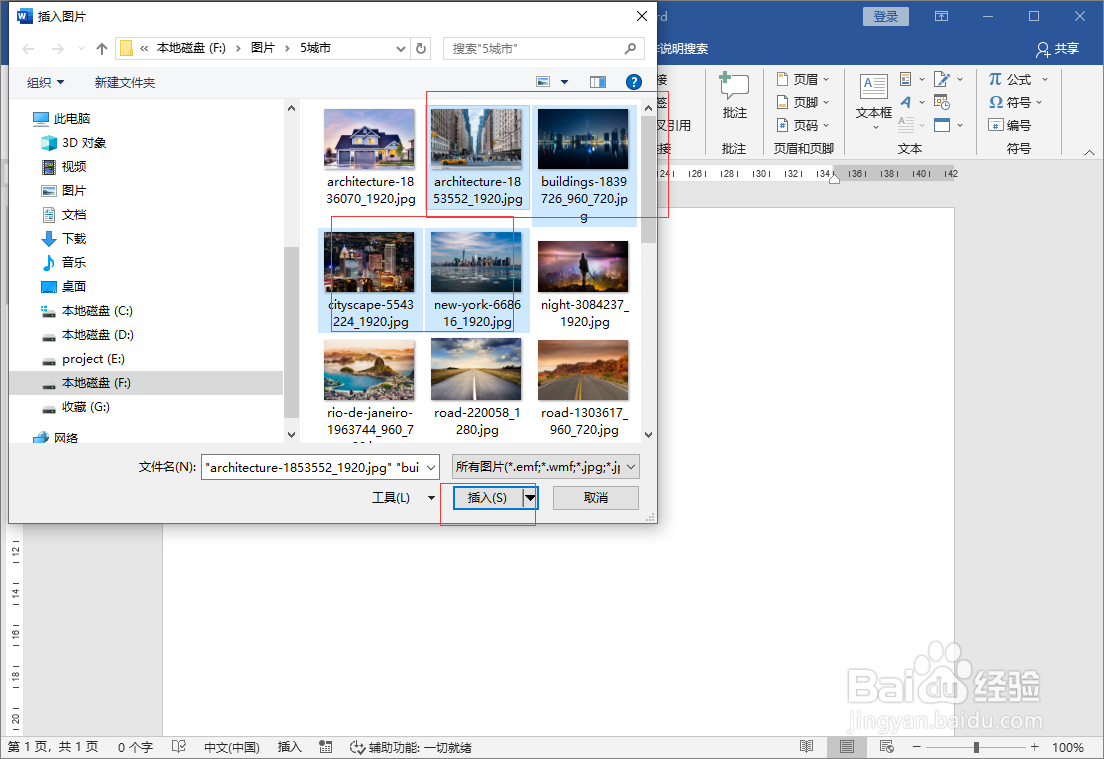The height and width of the screenshot is (759, 1104).
Task: Click the 搜索"5城市" search field
Action: pos(535,48)
